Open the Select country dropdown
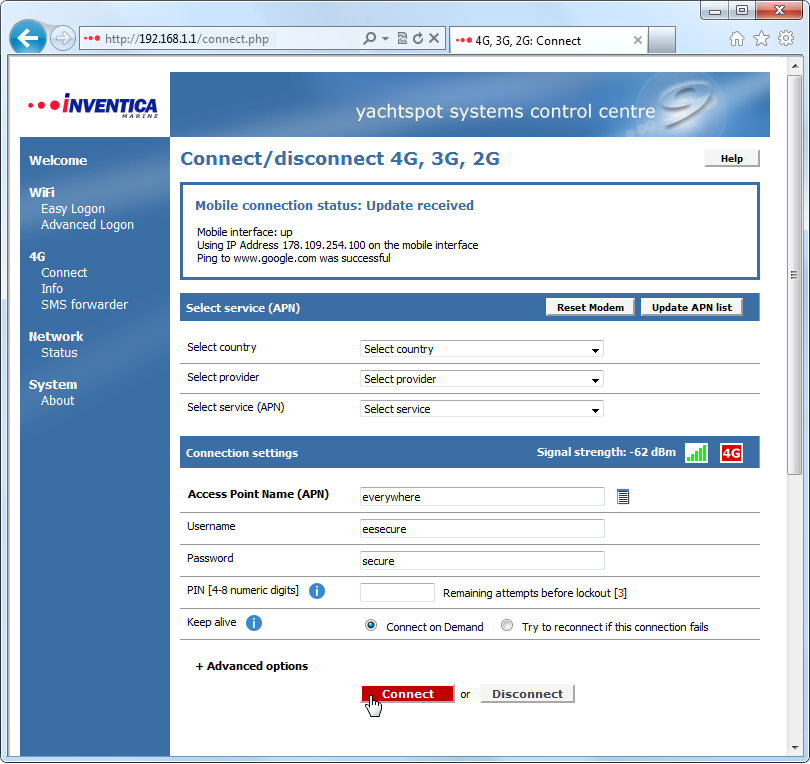The width and height of the screenshot is (810, 764). 481,349
